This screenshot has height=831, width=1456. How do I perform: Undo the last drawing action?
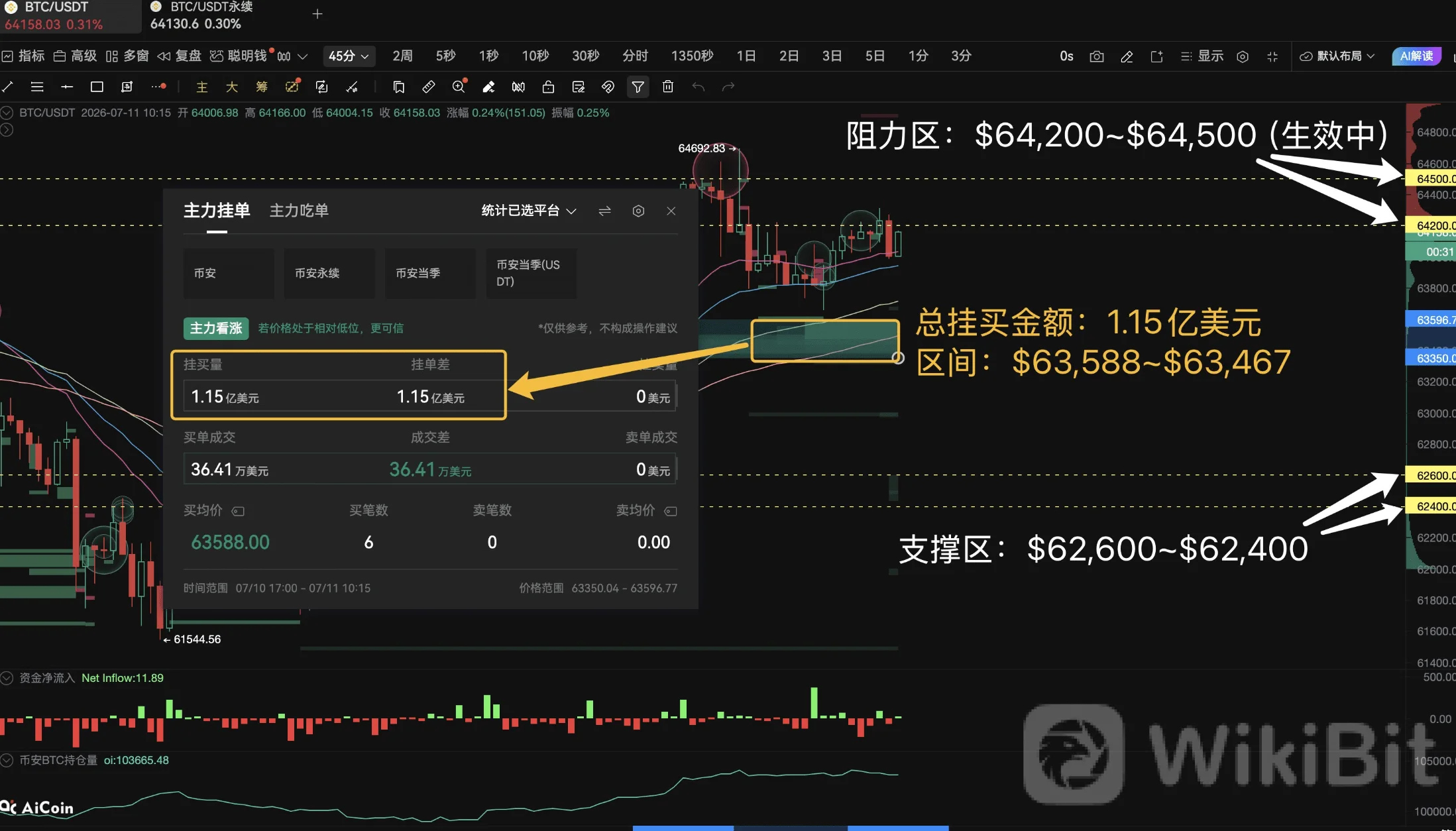pos(699,87)
